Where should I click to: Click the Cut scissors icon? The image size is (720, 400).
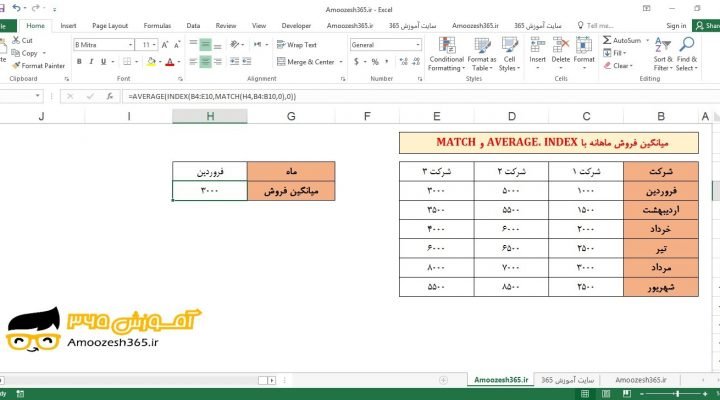(x=16, y=40)
